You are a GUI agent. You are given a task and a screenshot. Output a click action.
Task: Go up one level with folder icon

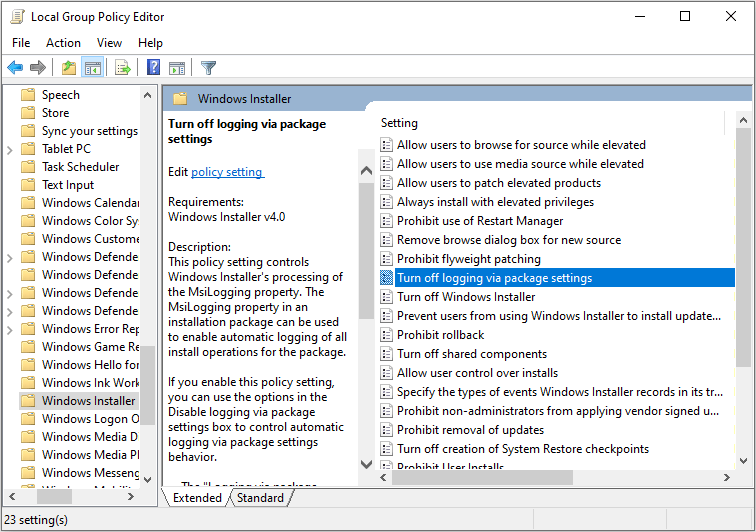pyautogui.click(x=69, y=68)
